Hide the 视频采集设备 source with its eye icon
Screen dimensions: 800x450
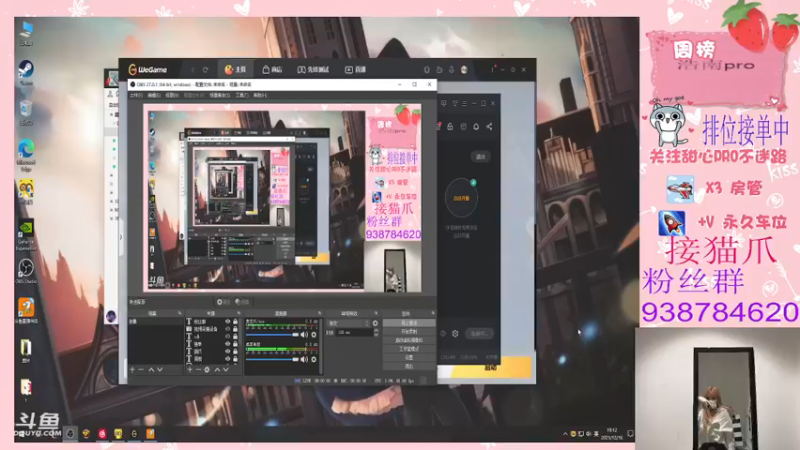[228, 329]
